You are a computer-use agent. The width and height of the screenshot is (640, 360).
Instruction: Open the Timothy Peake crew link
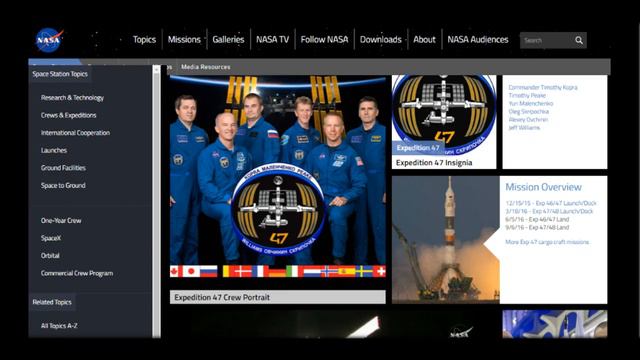click(527, 96)
